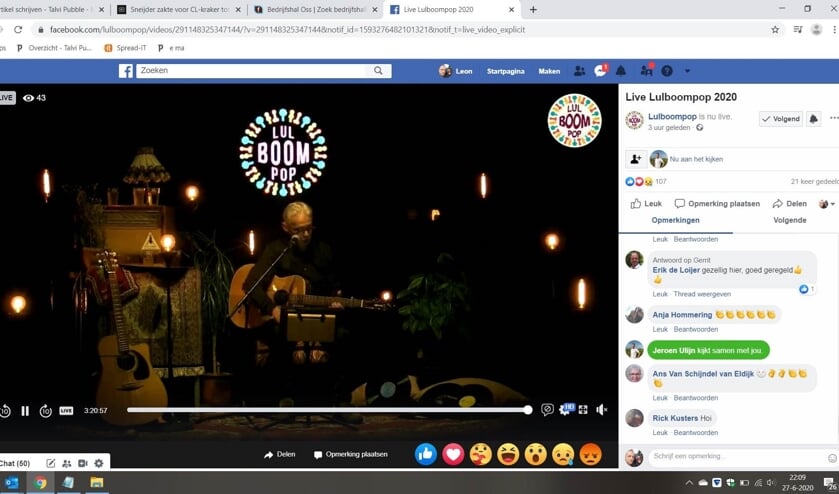The width and height of the screenshot is (839, 494).
Task: Toggle the Volgend following button
Action: (781, 119)
